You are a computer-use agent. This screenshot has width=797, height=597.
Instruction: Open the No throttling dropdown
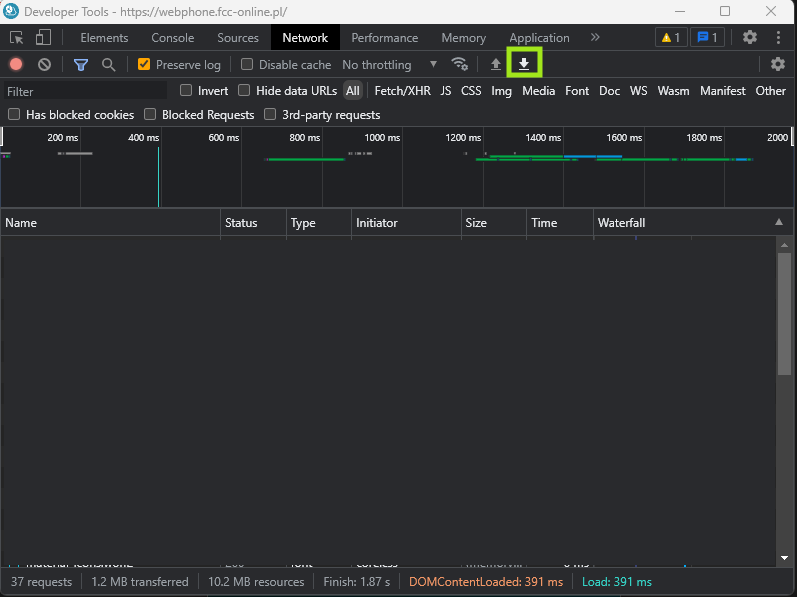(x=390, y=64)
